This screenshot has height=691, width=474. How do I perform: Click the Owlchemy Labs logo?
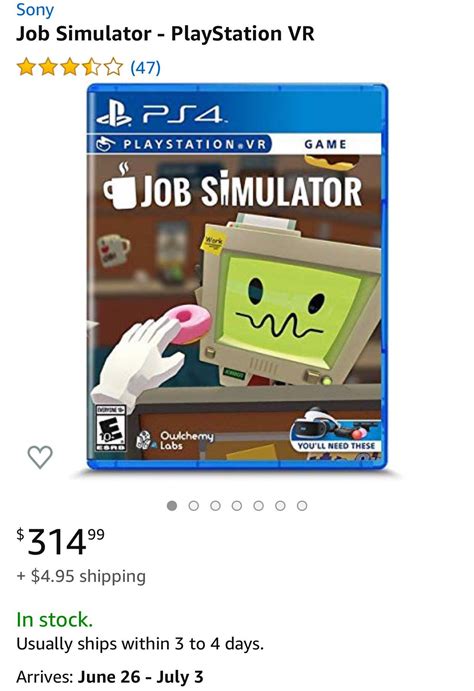pyautogui.click(x=175, y=440)
